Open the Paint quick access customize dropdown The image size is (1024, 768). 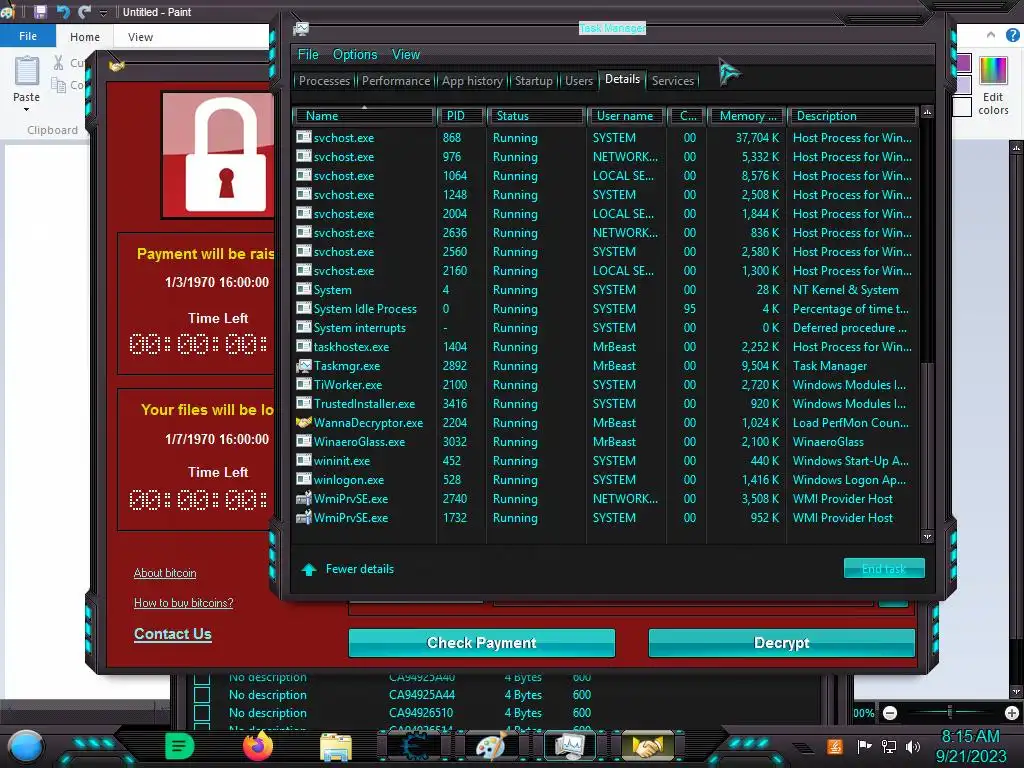coord(103,12)
